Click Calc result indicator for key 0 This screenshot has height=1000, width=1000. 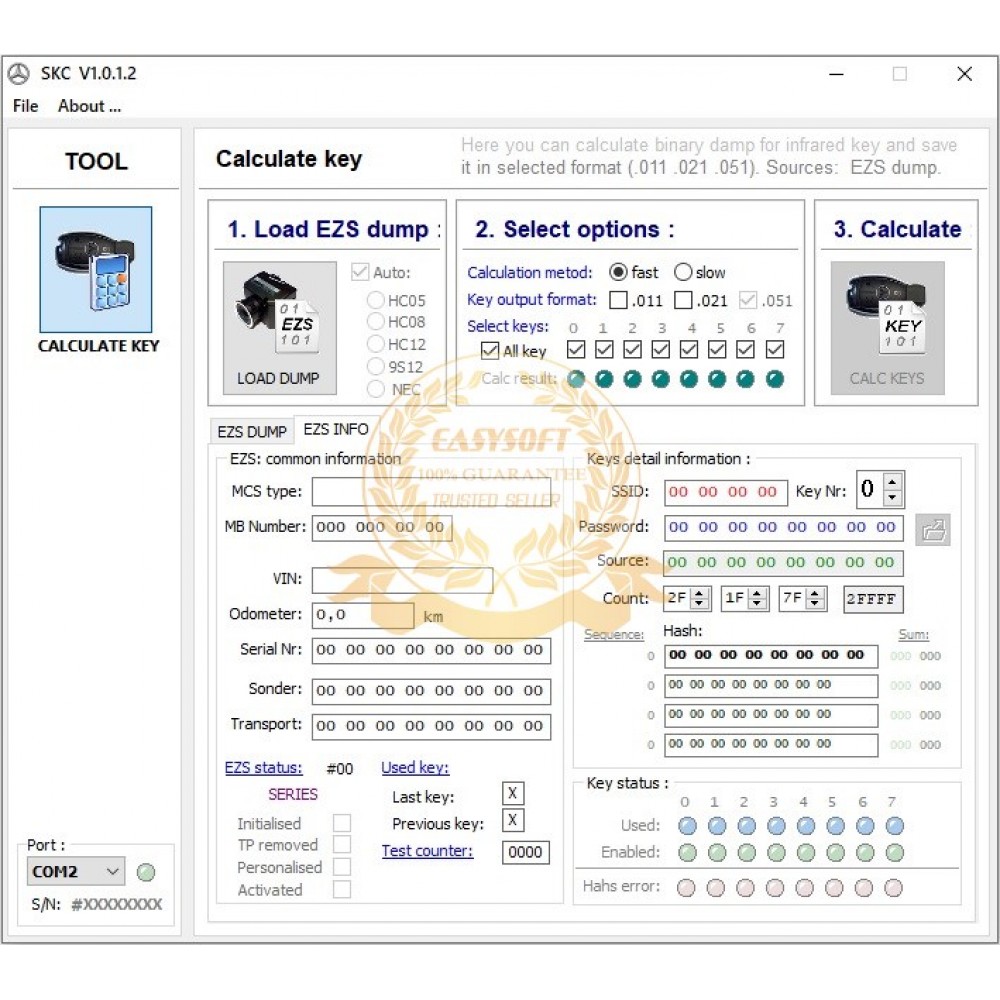tap(576, 379)
